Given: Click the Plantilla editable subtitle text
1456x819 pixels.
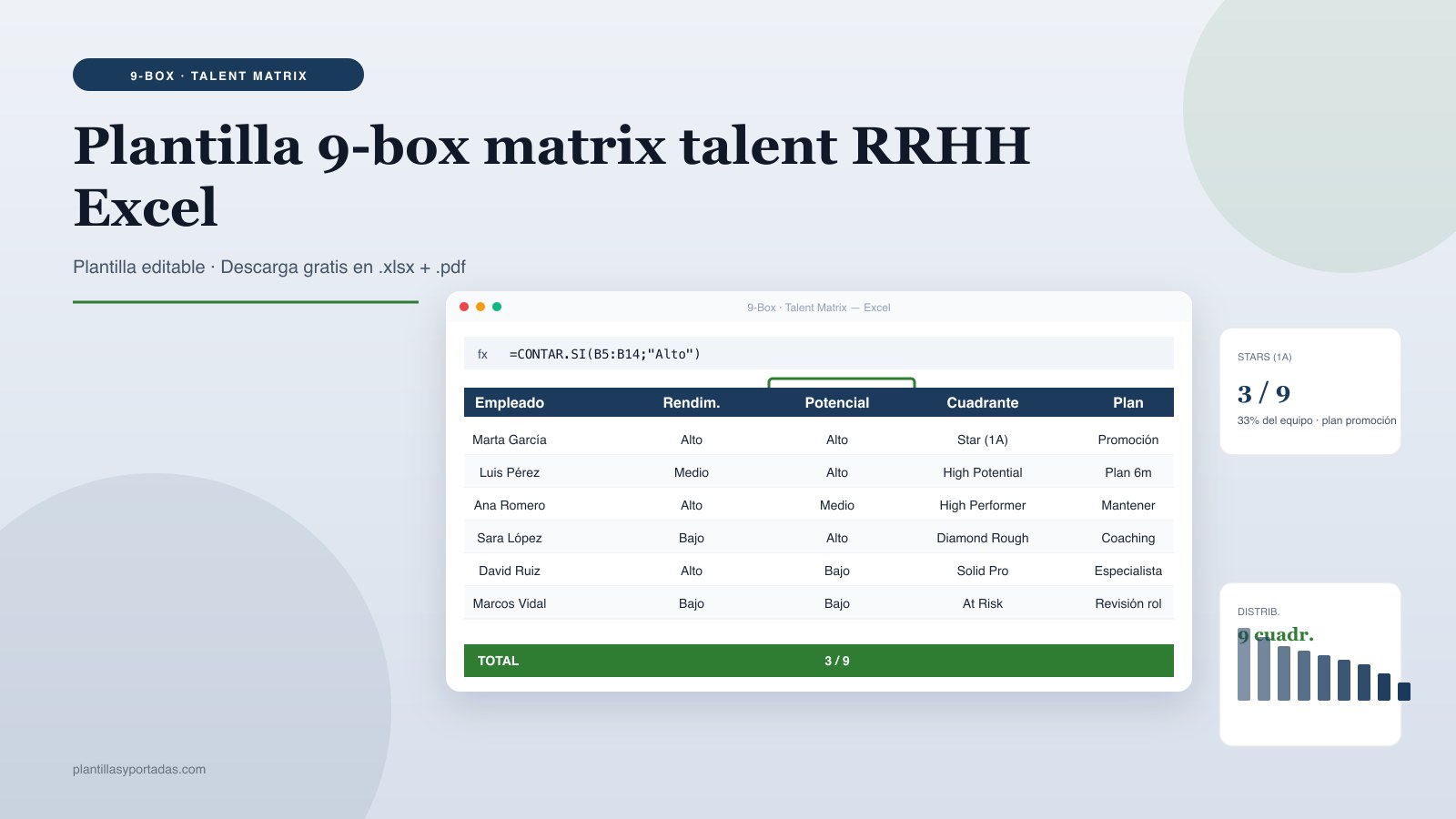Looking at the screenshot, I should point(269,267).
